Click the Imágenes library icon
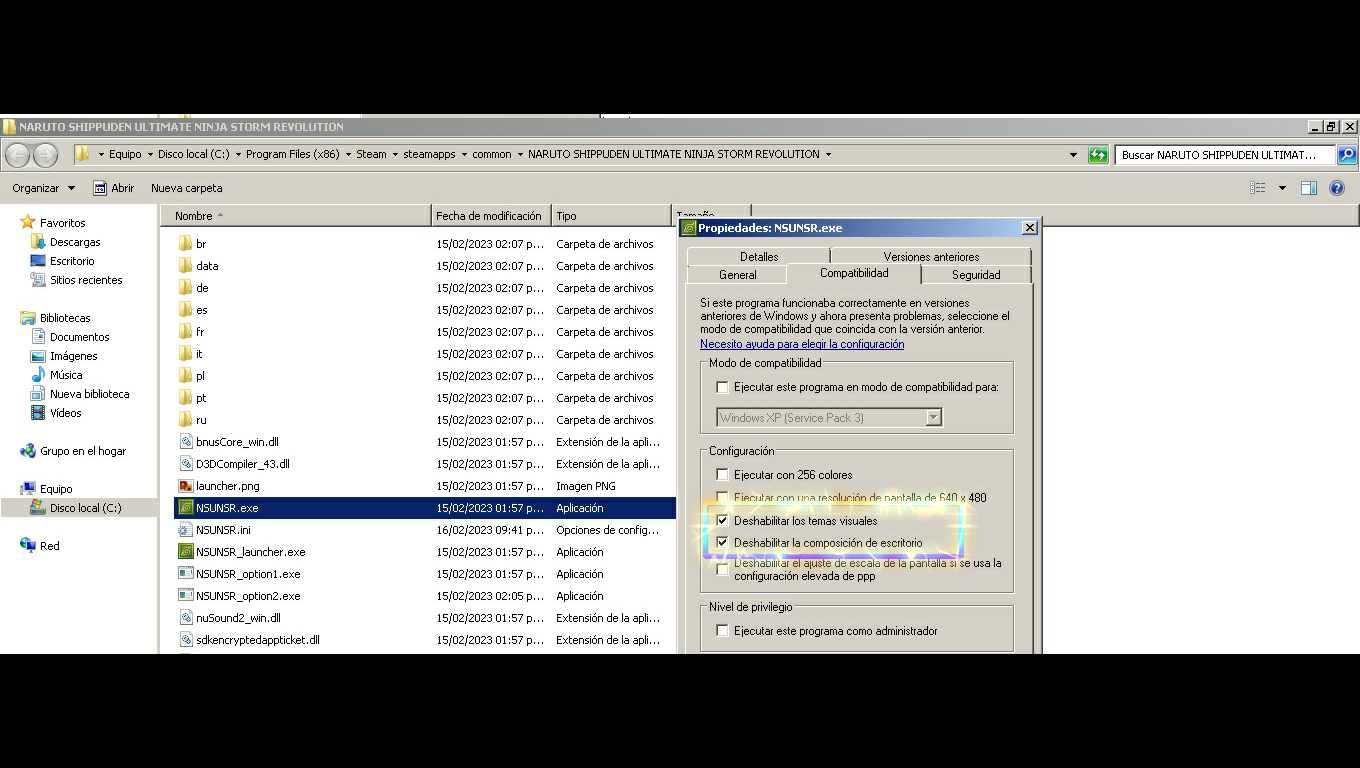The image size is (1360, 768). pyautogui.click(x=38, y=356)
